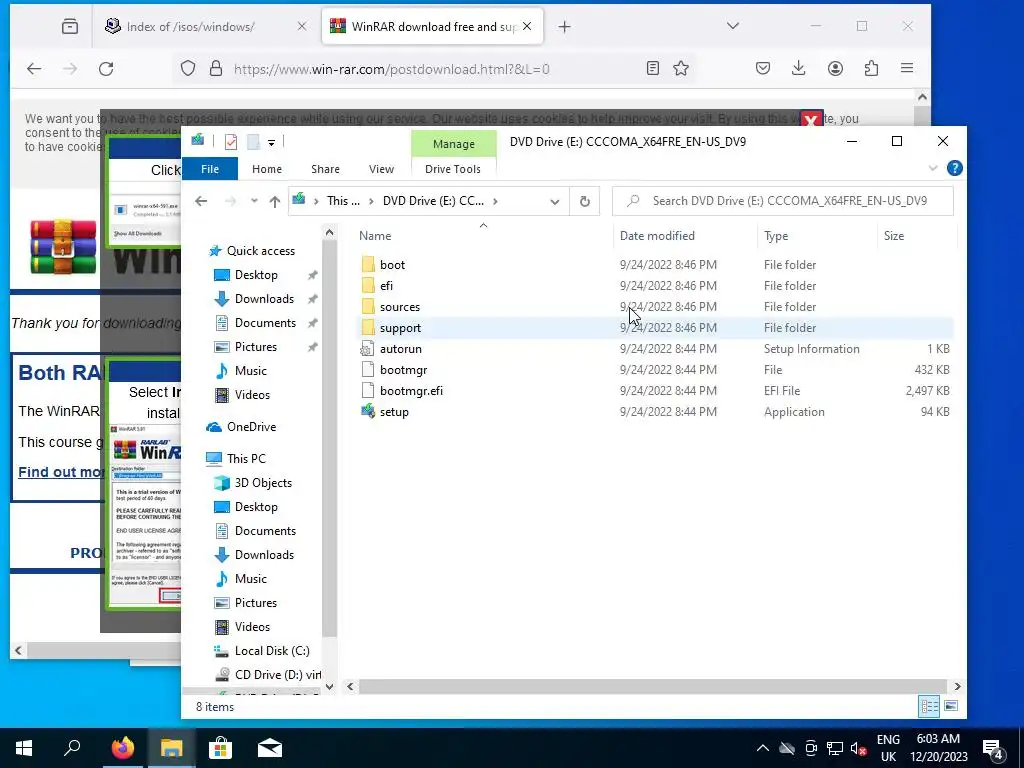Screen dimensions: 1024x768
Task: Open OneDrive in navigation pane
Action: pos(251,426)
